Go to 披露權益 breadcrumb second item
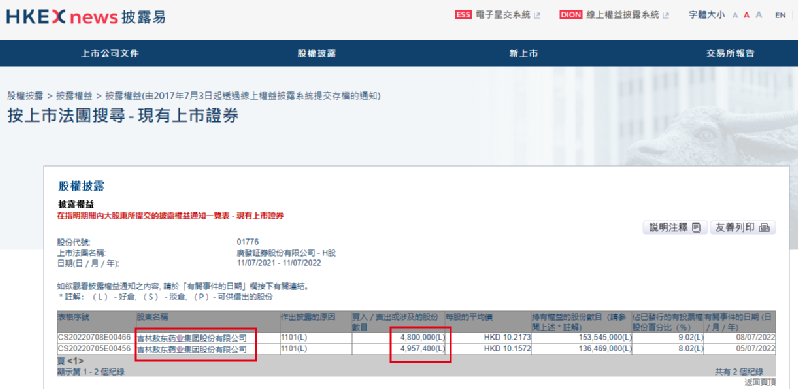The height and width of the screenshot is (389, 798). [x=74, y=95]
